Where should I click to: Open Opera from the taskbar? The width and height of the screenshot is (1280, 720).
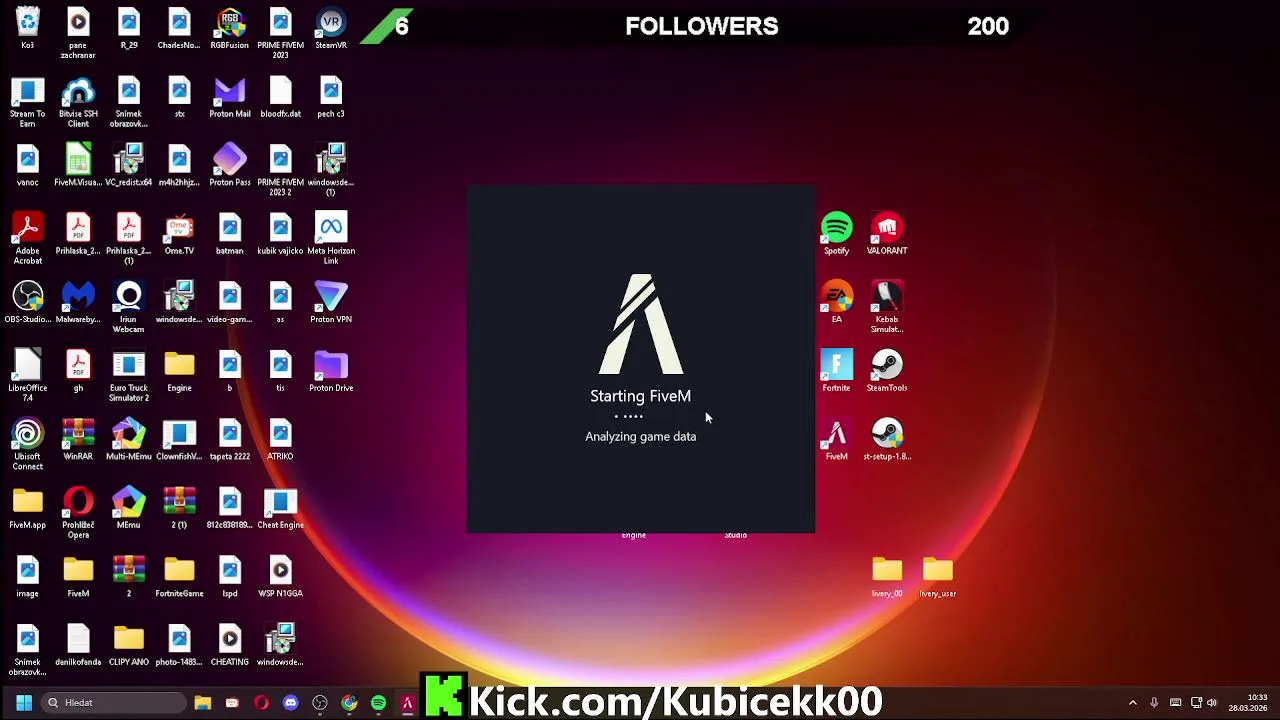tap(261, 703)
